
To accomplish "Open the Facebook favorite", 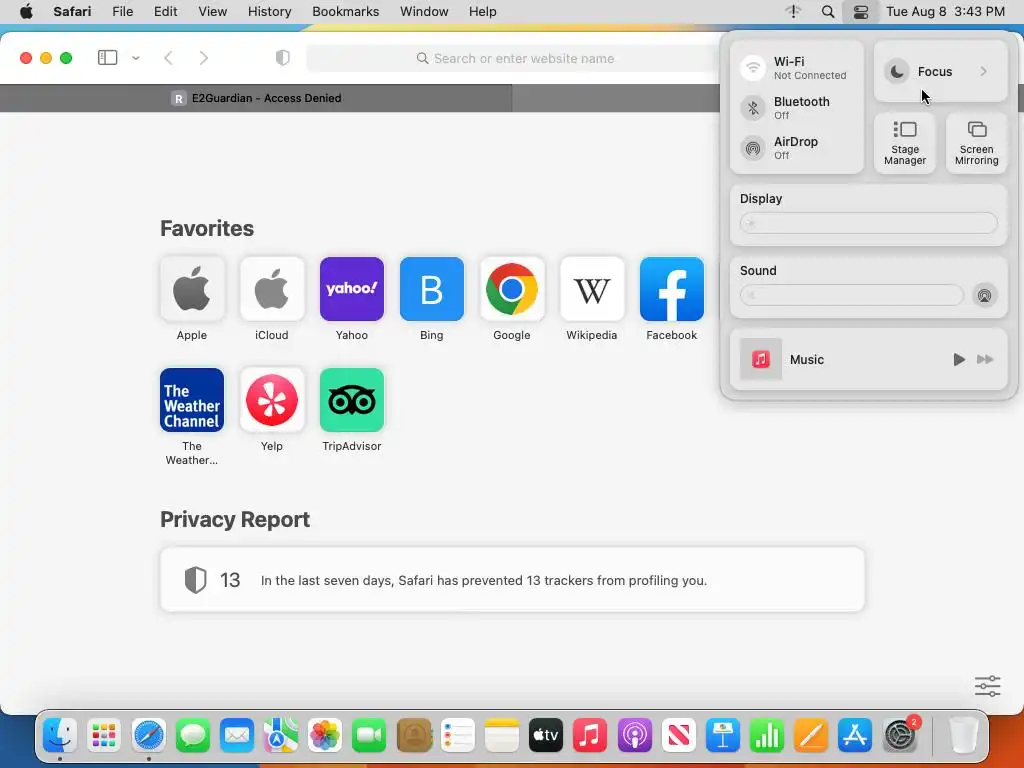I will coord(672,289).
